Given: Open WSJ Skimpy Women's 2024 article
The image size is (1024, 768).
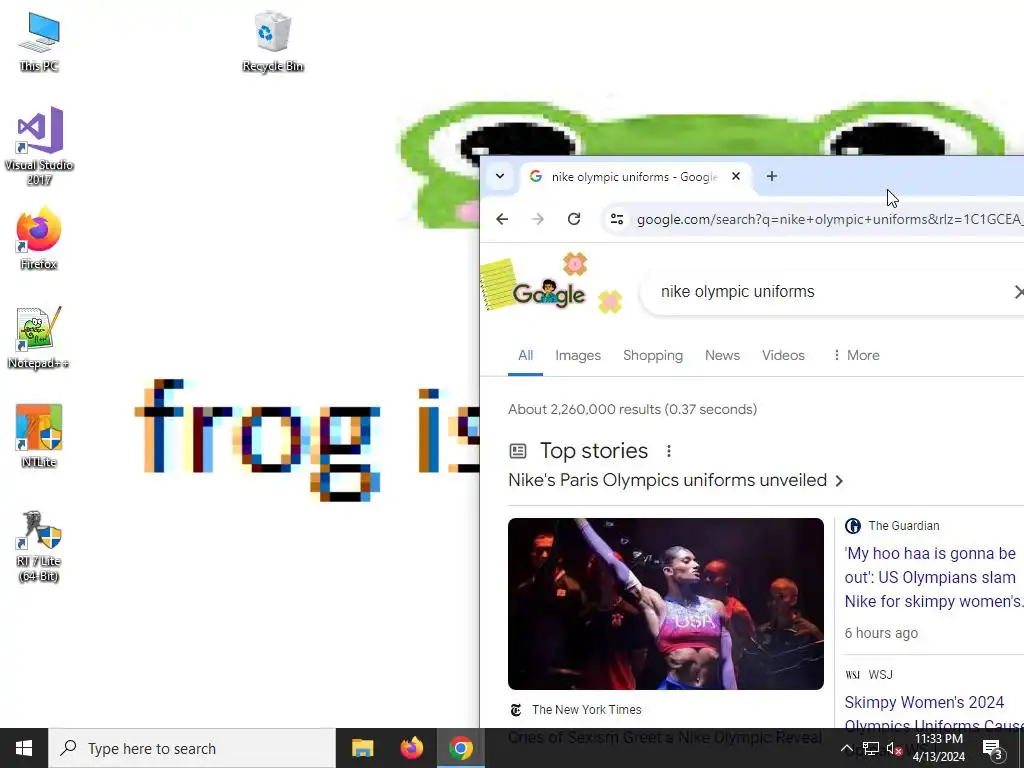Looking at the screenshot, I should [933, 713].
